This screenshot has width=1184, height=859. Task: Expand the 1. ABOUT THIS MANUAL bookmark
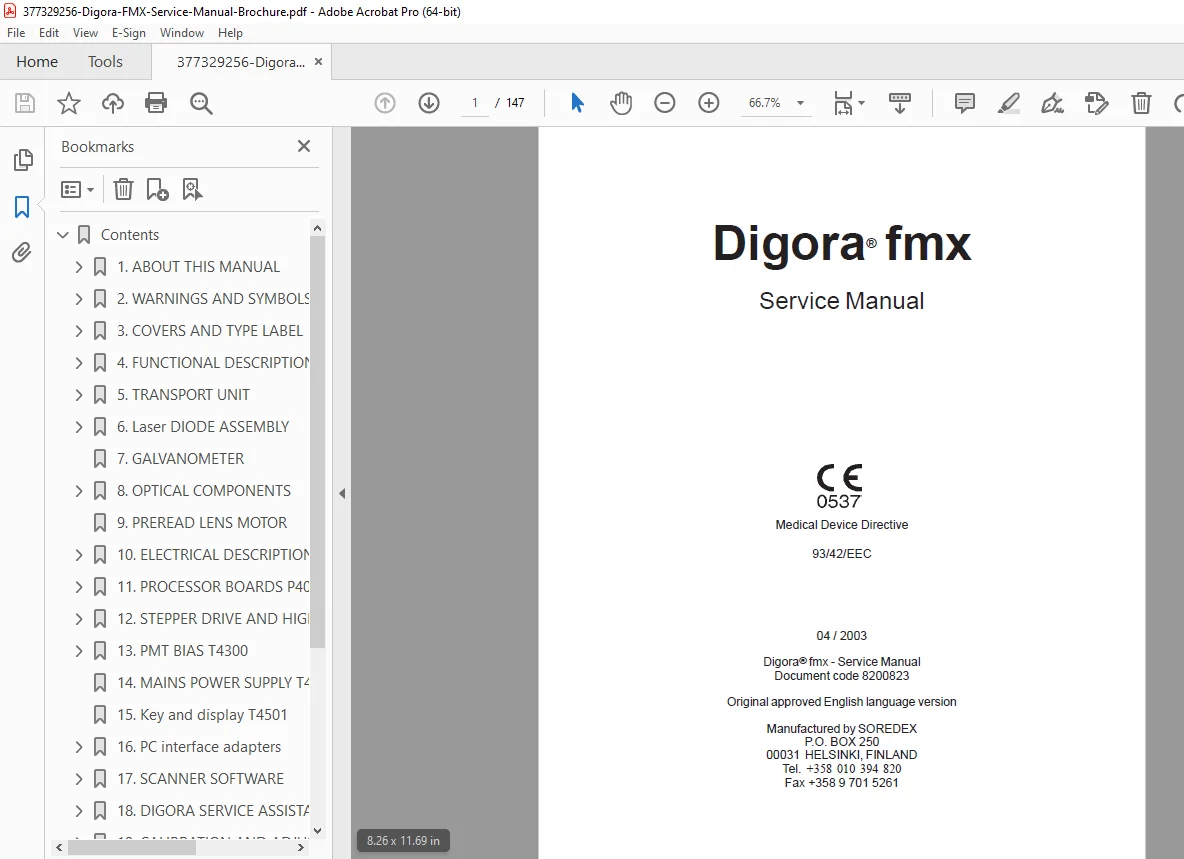[x=79, y=266]
